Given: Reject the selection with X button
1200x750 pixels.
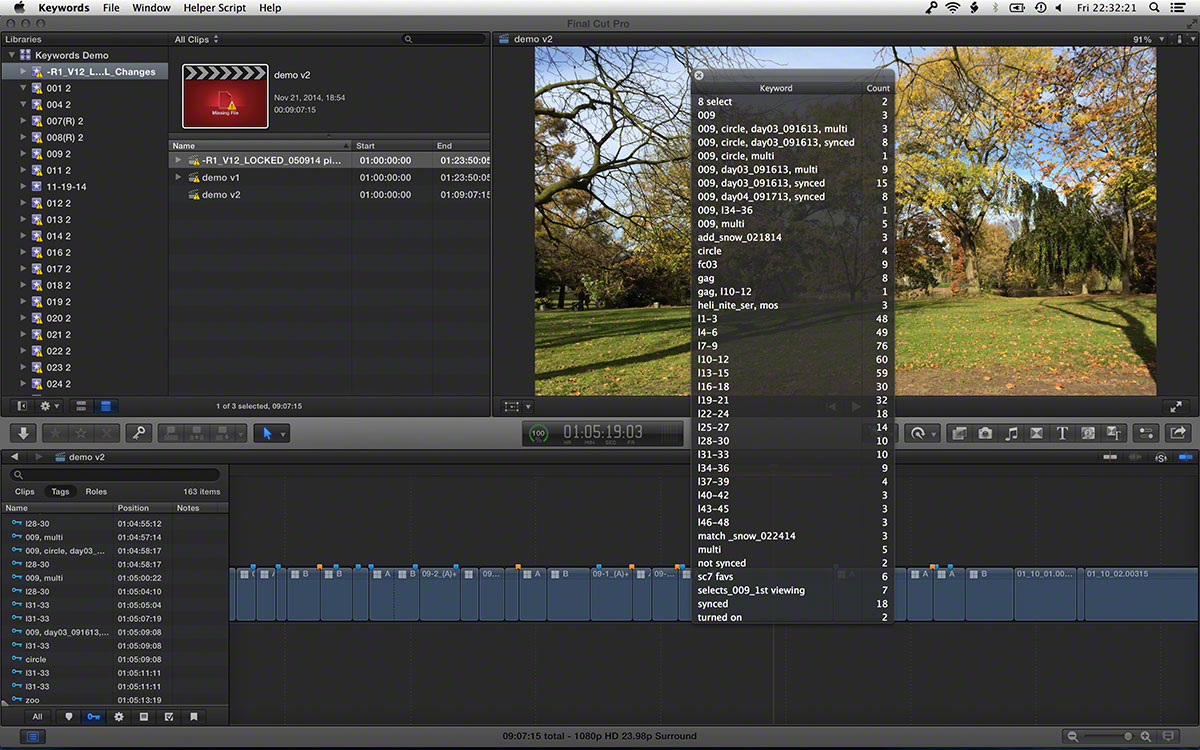Looking at the screenshot, I should coord(107,433).
